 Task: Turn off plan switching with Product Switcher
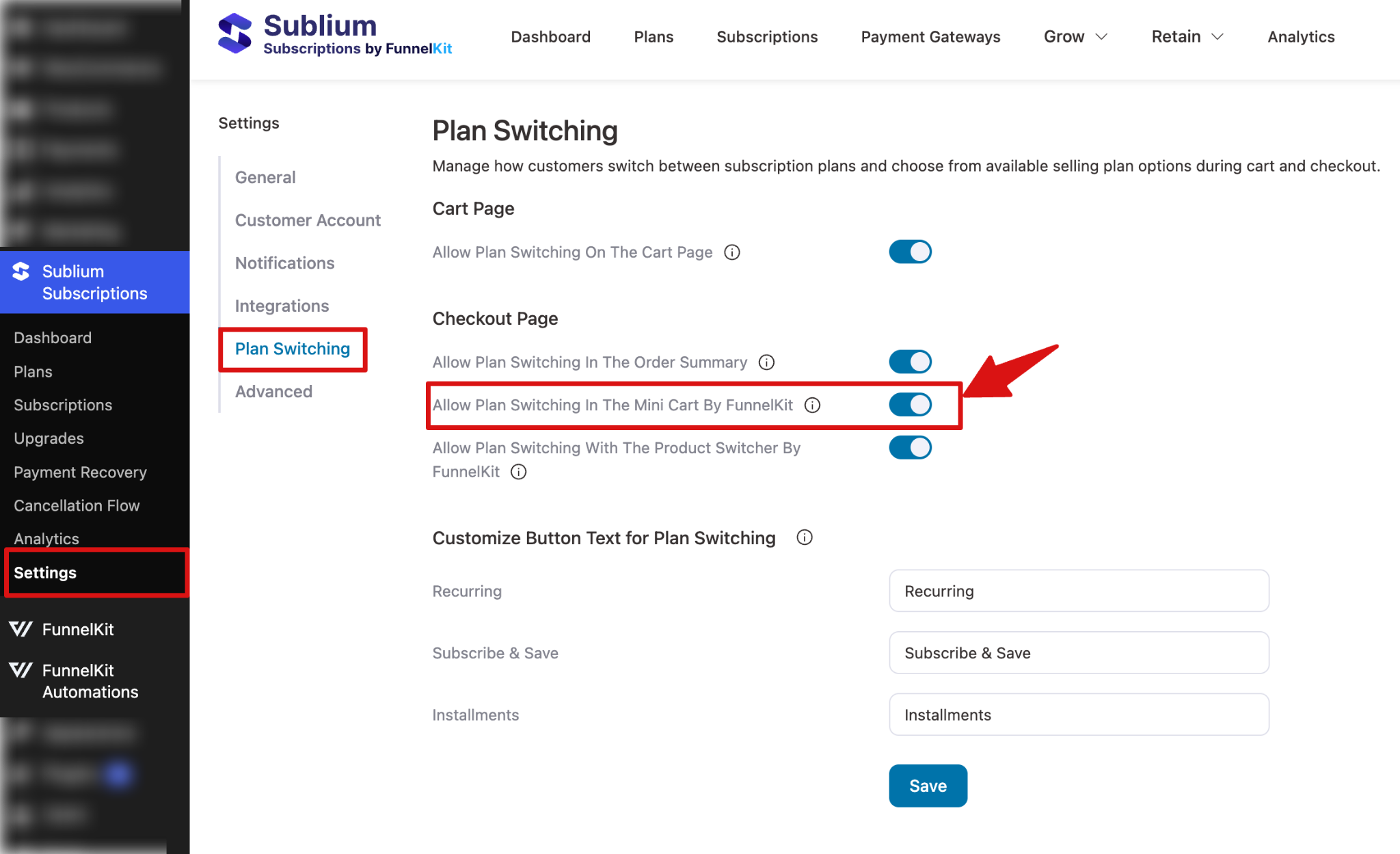click(x=909, y=448)
